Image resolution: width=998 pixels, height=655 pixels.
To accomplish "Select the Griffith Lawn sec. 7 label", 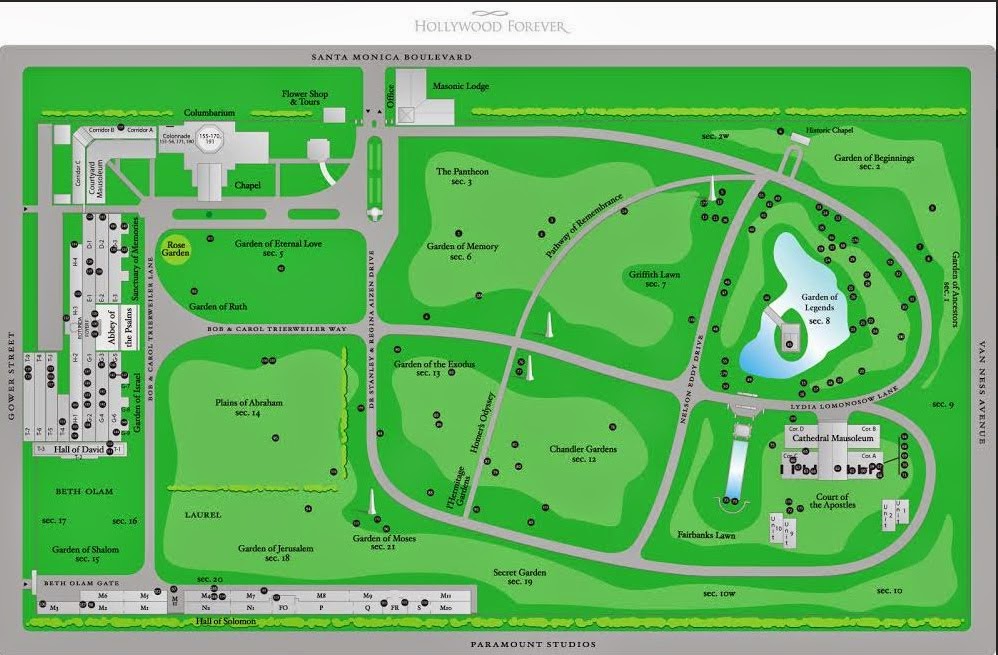I will click(654, 279).
